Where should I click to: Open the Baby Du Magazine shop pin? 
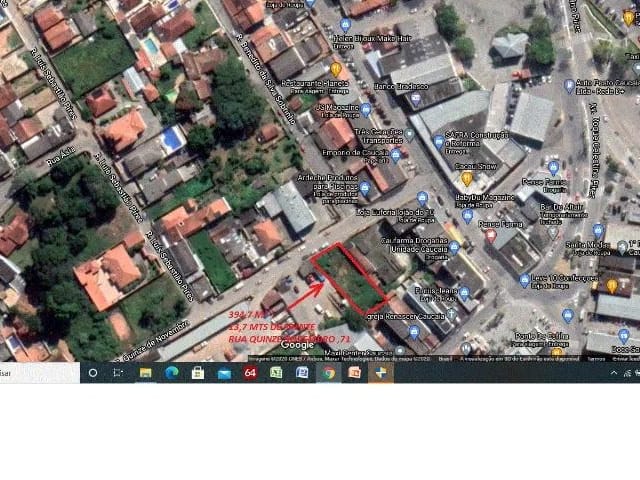tap(468, 216)
